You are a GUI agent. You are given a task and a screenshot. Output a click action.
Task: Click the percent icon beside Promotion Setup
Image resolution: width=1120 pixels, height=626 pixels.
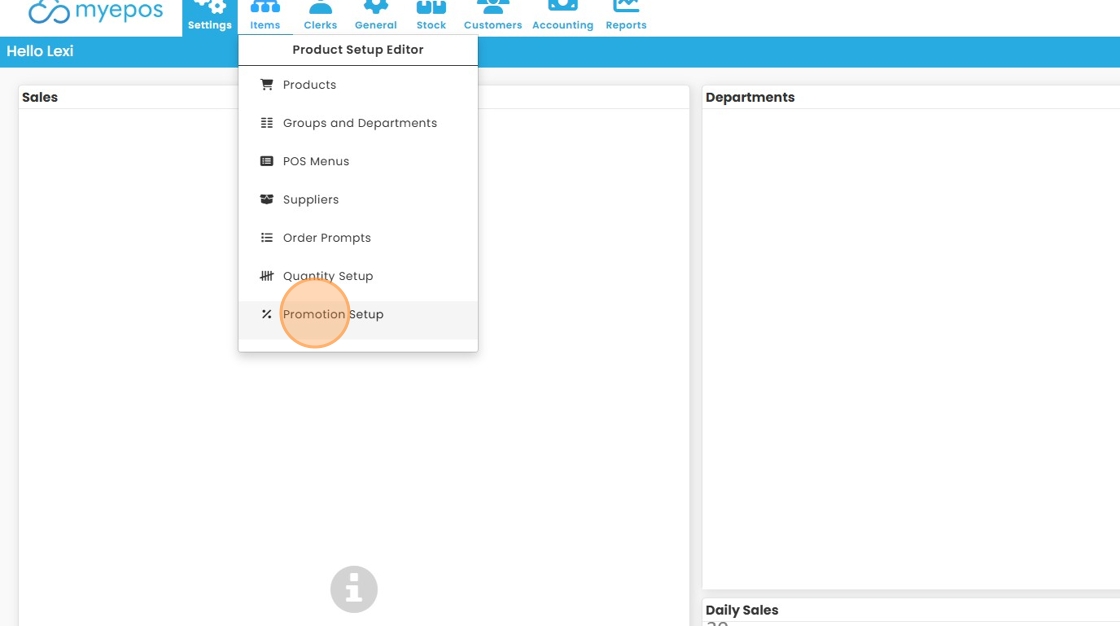click(266, 314)
